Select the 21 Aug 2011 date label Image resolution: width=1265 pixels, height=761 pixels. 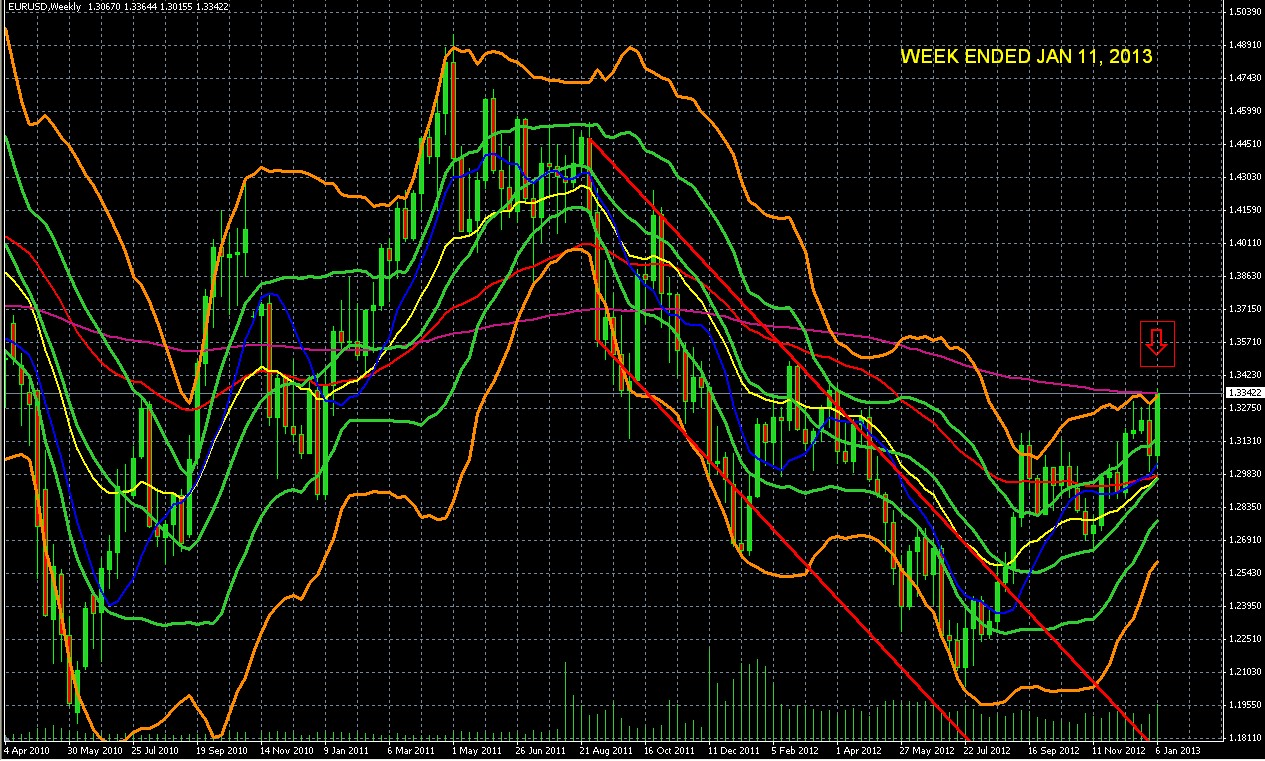pos(609,749)
